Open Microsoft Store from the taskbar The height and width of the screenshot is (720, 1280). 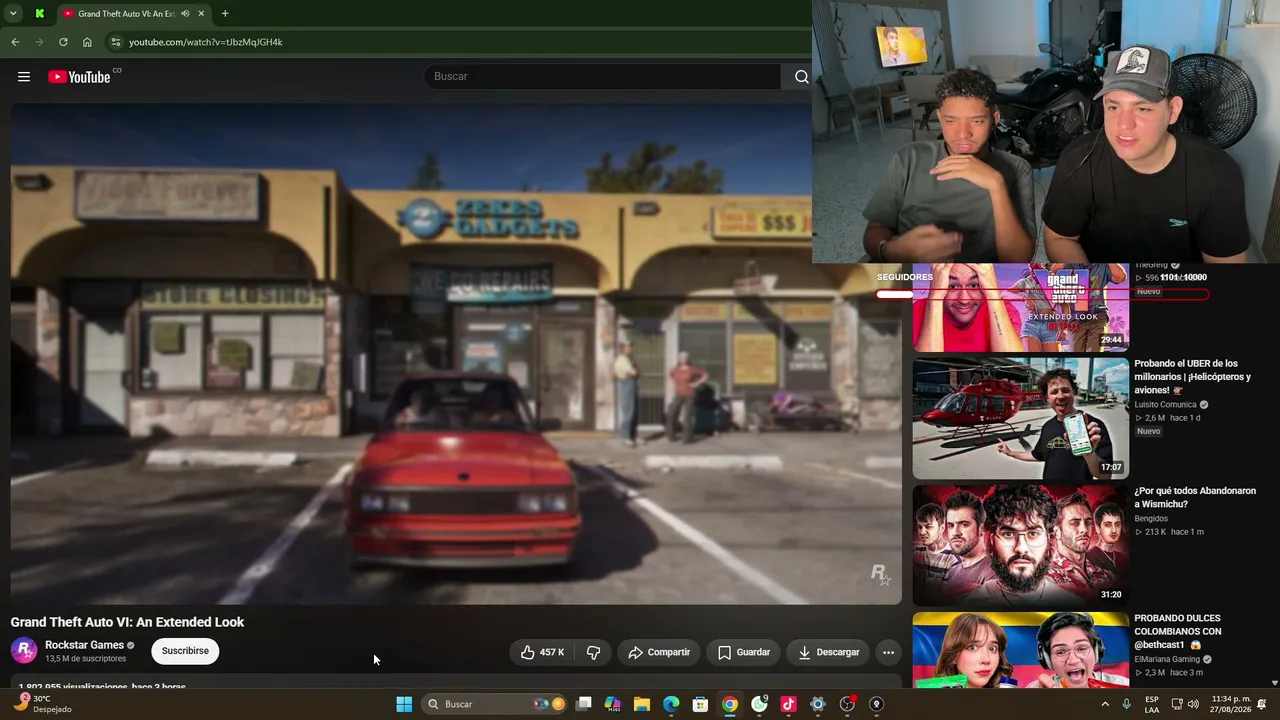(x=701, y=704)
